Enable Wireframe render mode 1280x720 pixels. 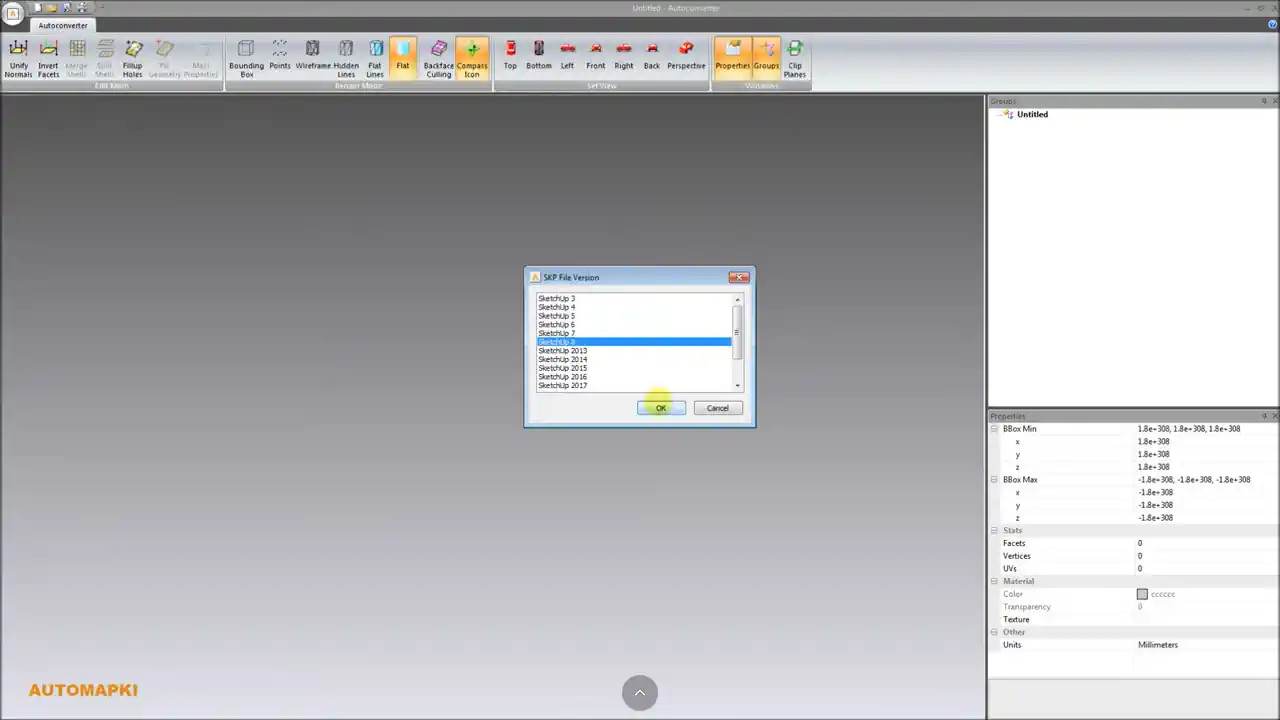click(312, 57)
